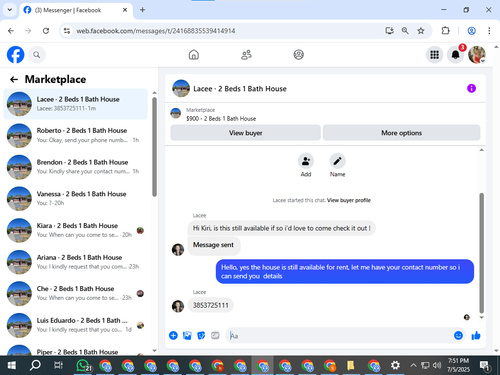The height and width of the screenshot is (375, 500).
Task: Click the More options button
Action: coord(401,133)
